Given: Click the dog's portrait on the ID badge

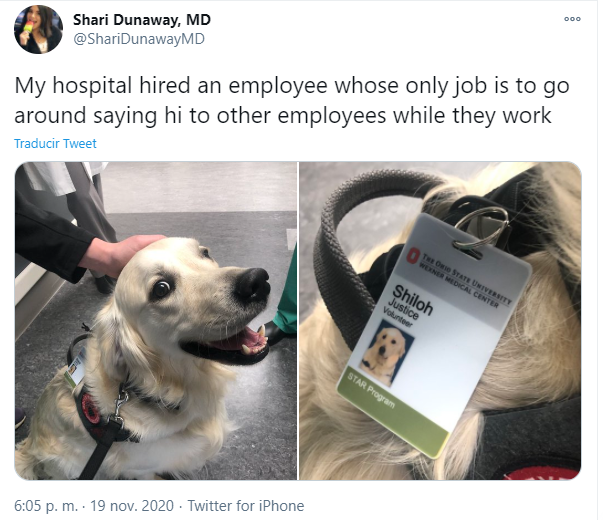Looking at the screenshot, I should 387,353.
